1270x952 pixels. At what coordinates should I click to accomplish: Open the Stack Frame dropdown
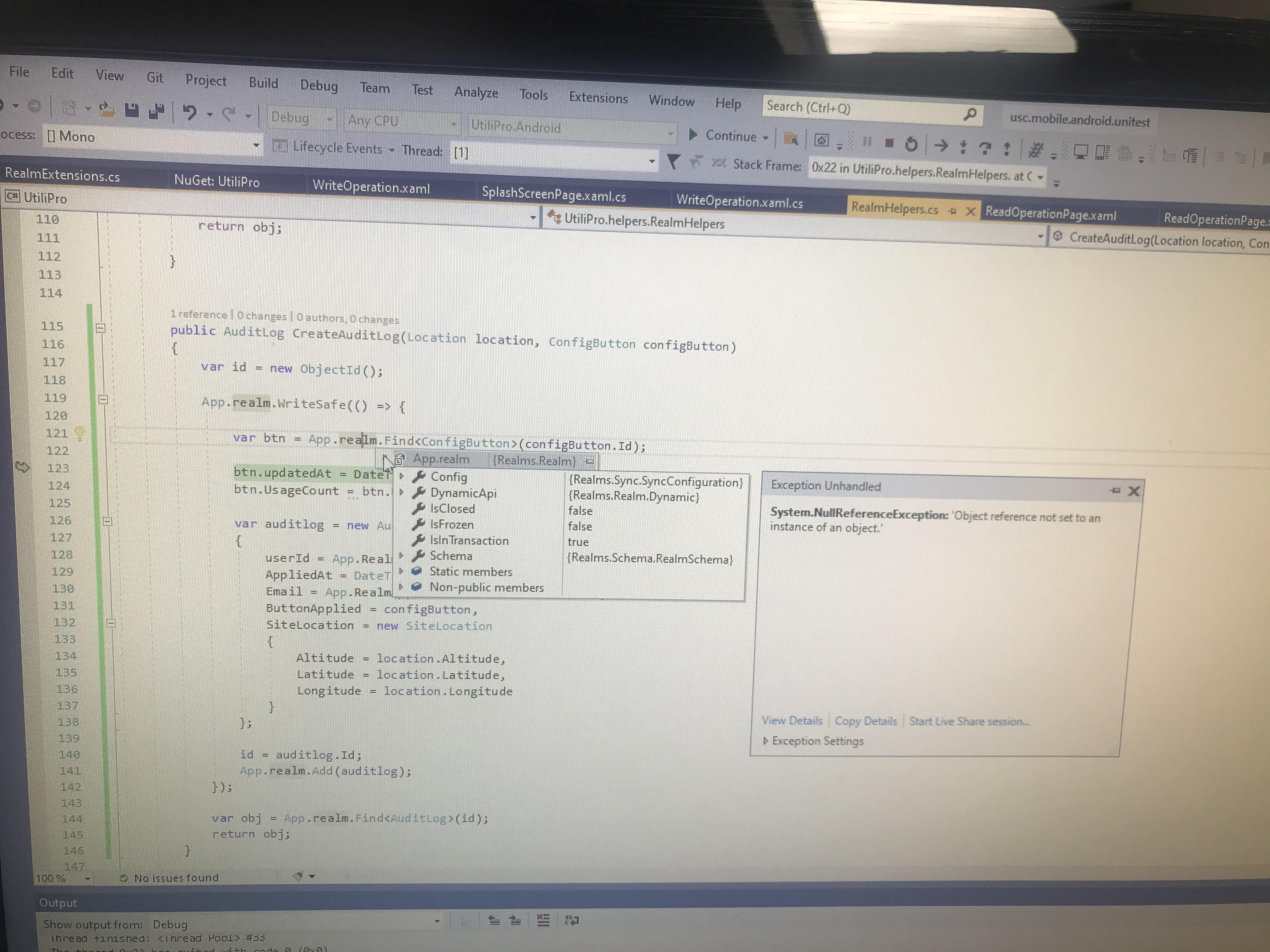tap(1040, 177)
